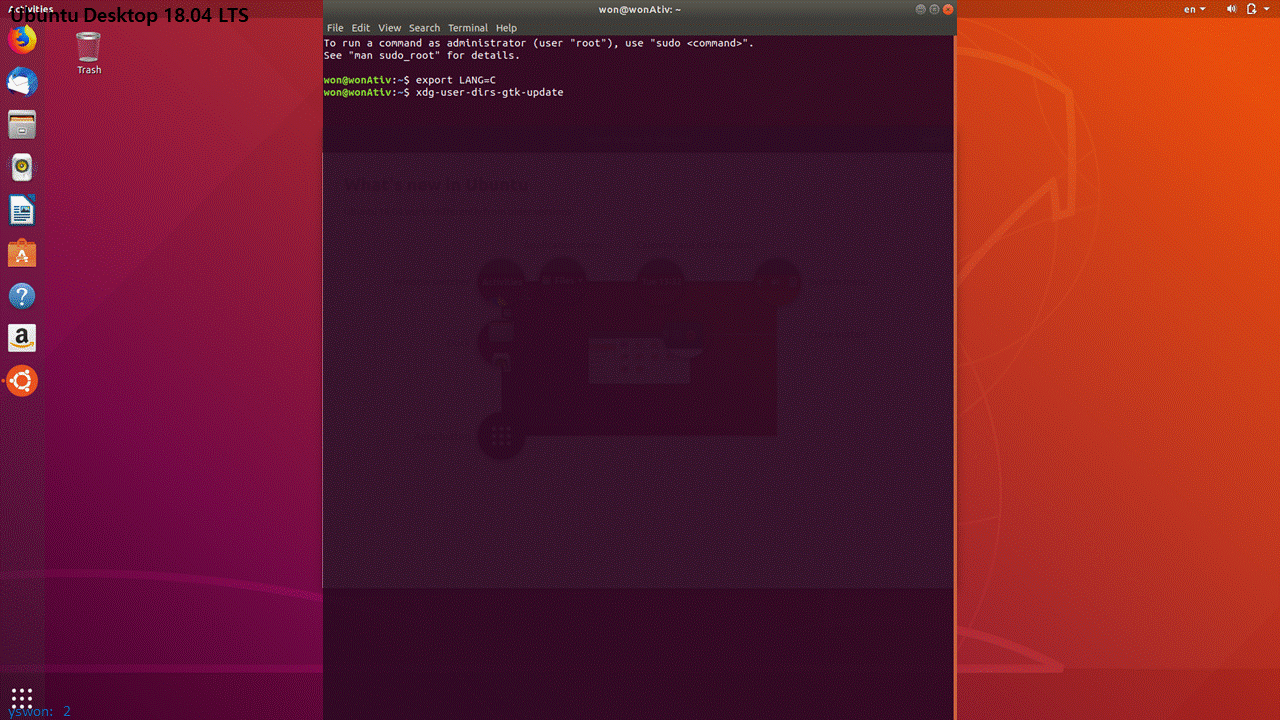Launch Rhythmbox music player from dock
The image size is (1280, 720).
pos(22,168)
